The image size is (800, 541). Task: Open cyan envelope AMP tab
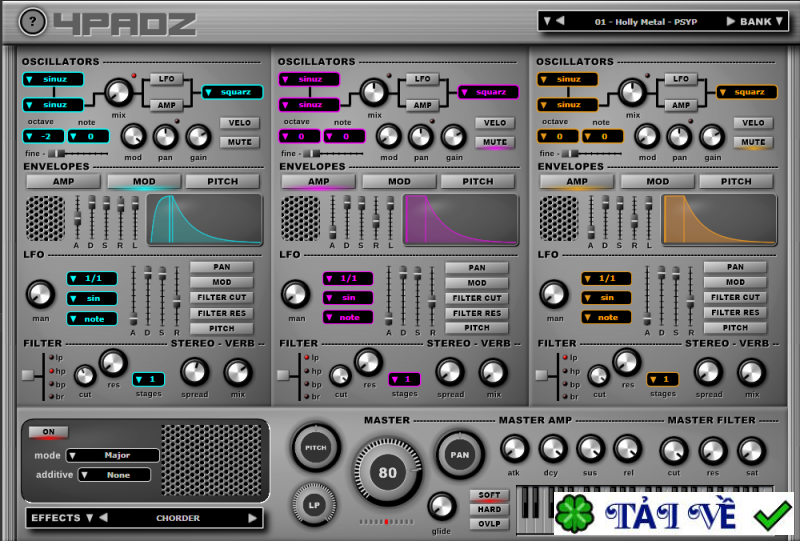pyautogui.click(x=63, y=181)
